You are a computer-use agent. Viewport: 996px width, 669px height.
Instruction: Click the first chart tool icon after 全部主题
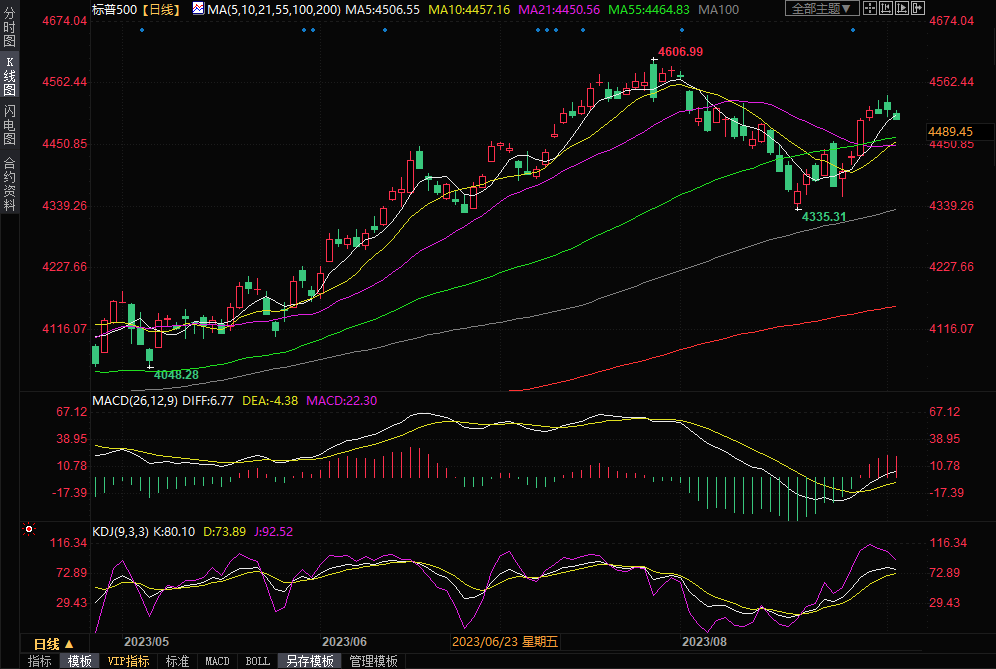pos(870,9)
